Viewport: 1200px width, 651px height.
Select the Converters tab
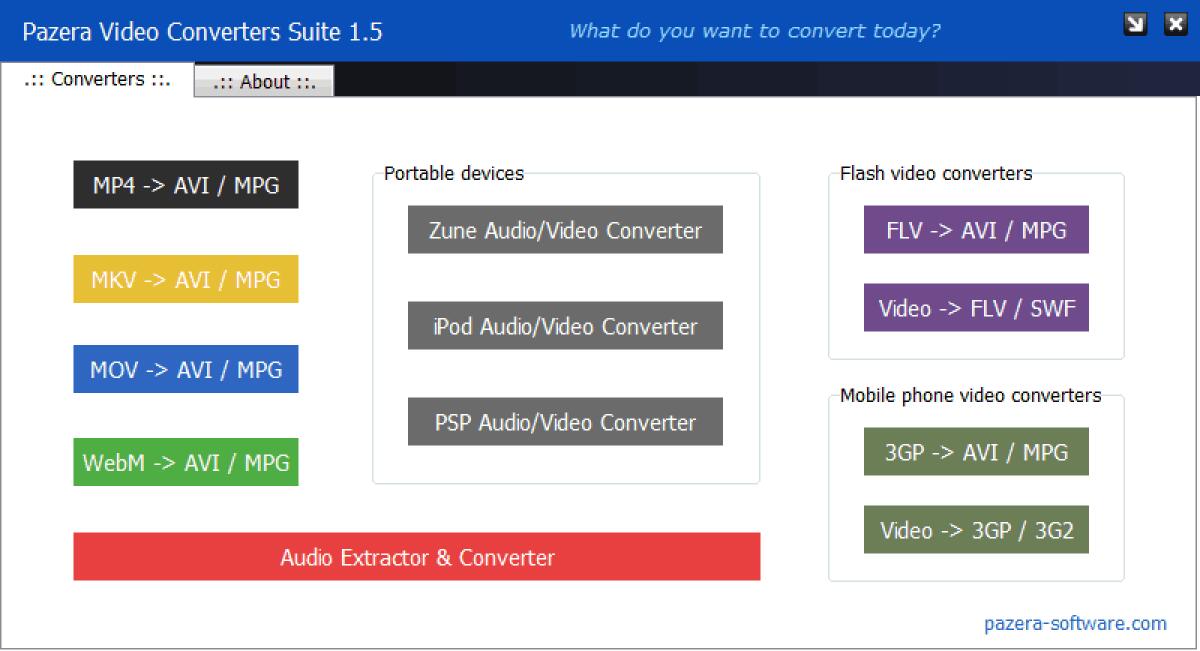click(x=96, y=79)
